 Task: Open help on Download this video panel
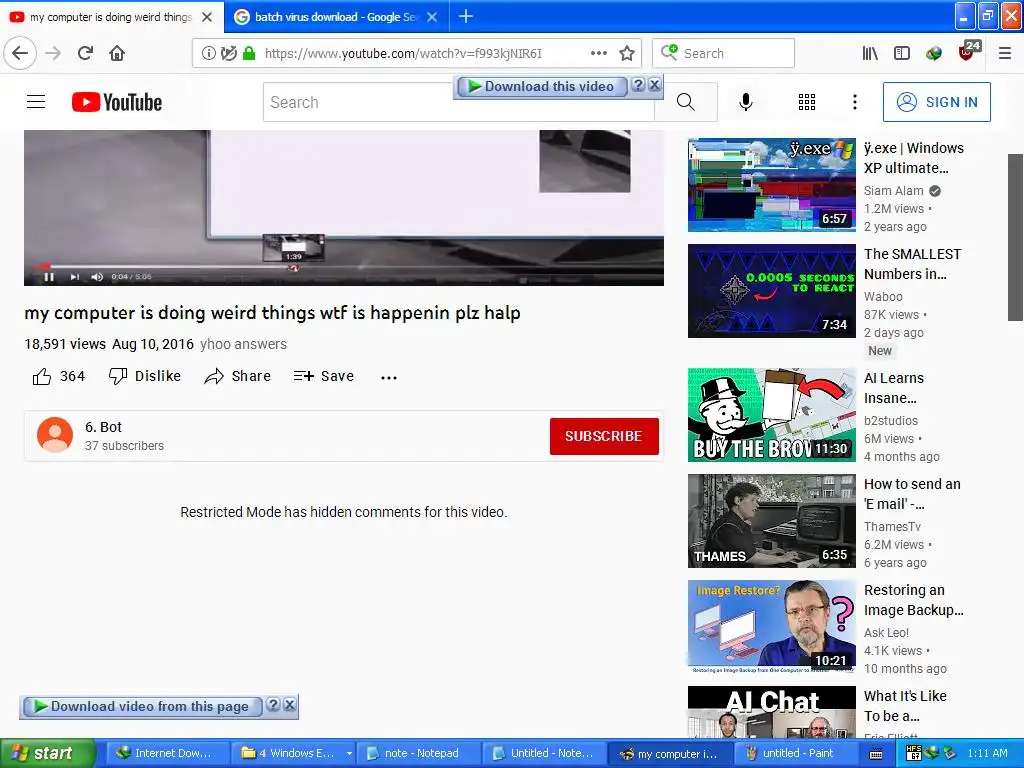tap(639, 85)
